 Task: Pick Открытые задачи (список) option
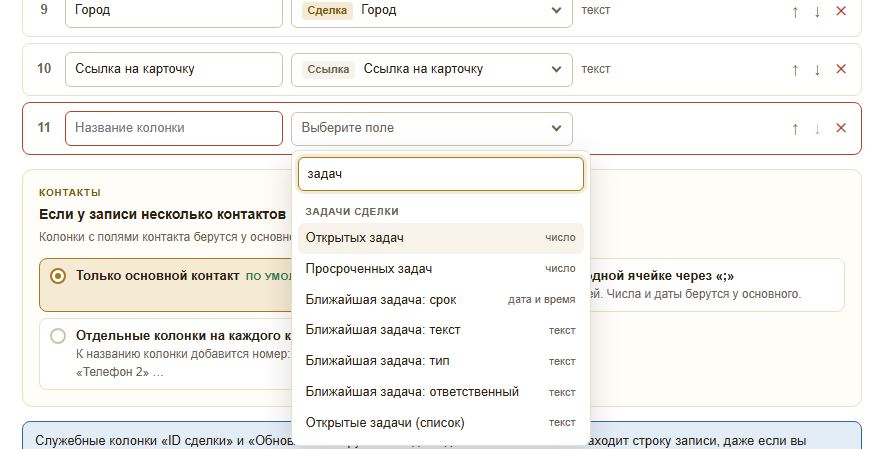click(x=441, y=422)
